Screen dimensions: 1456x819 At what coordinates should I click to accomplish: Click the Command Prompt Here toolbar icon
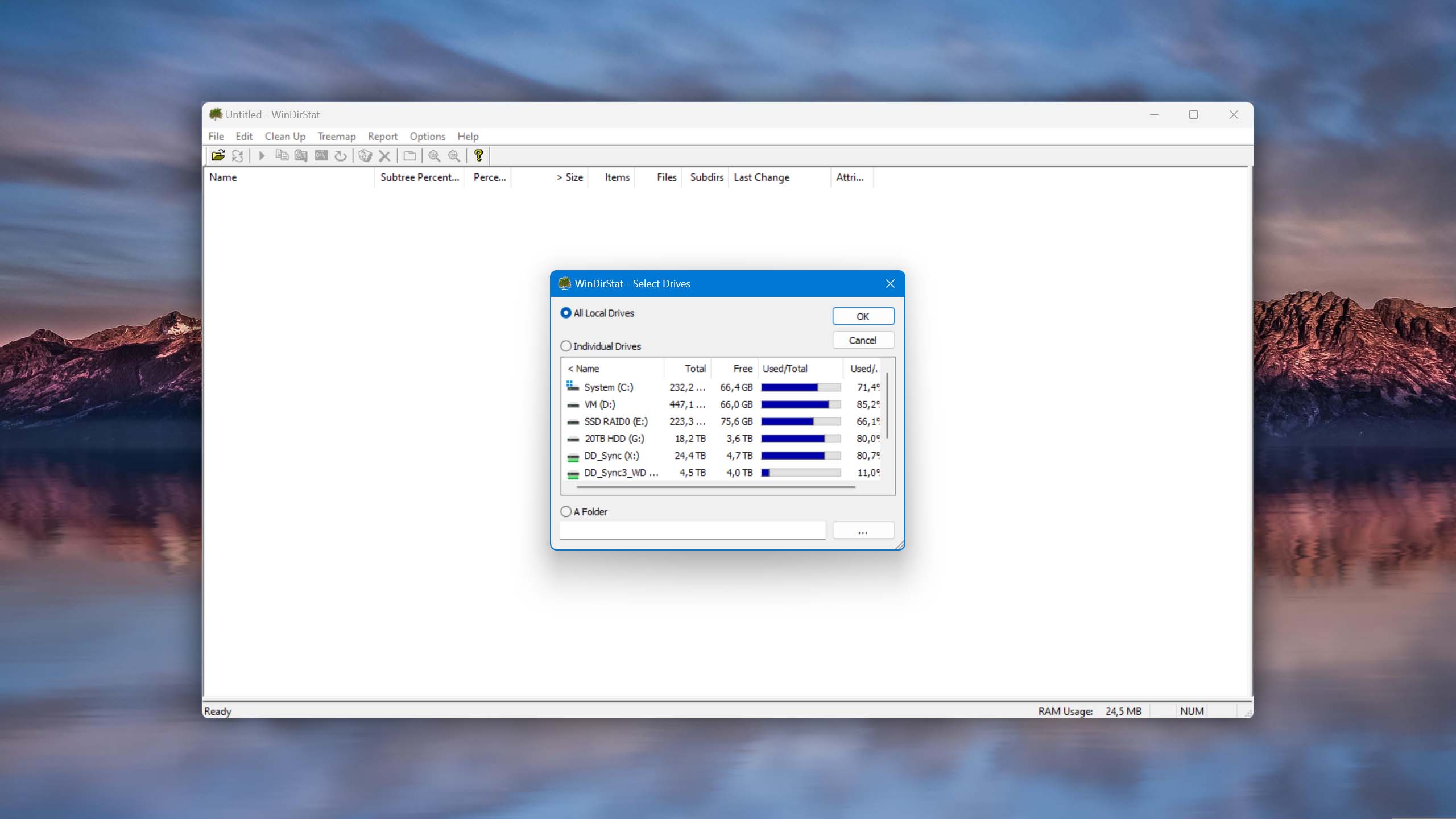pos(321,155)
